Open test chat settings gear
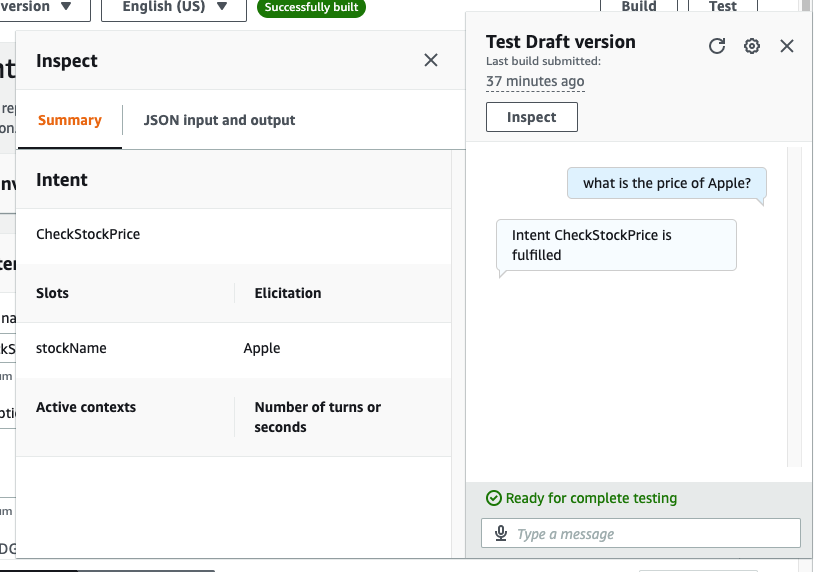This screenshot has height=572, width=828. click(751, 46)
